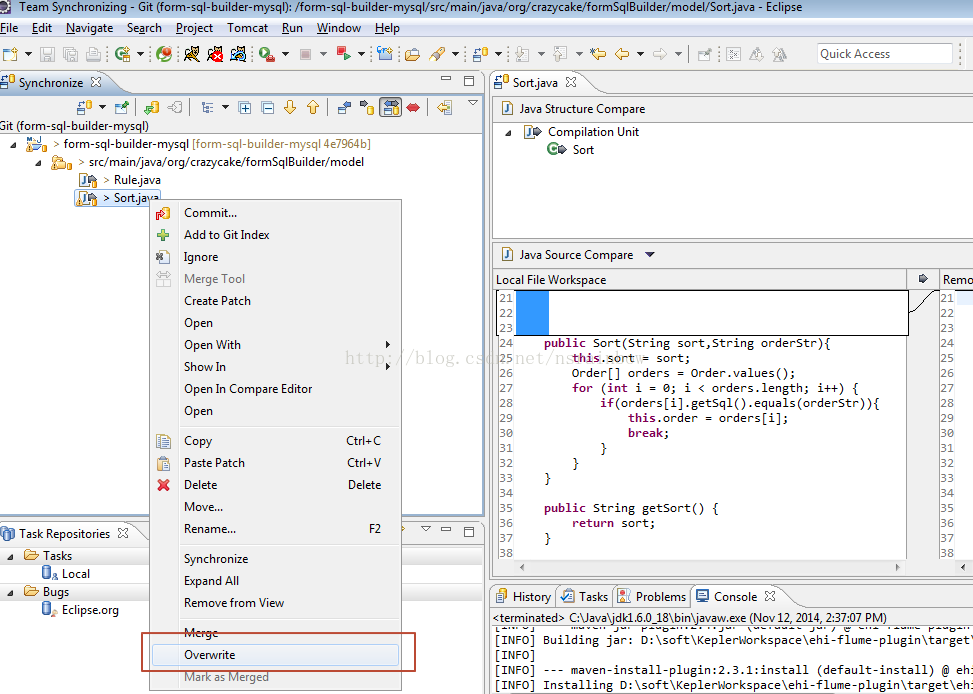Viewport: 973px width, 694px height.
Task: Collapse the Bugs node in Task Repositories
Action: [x=11, y=593]
